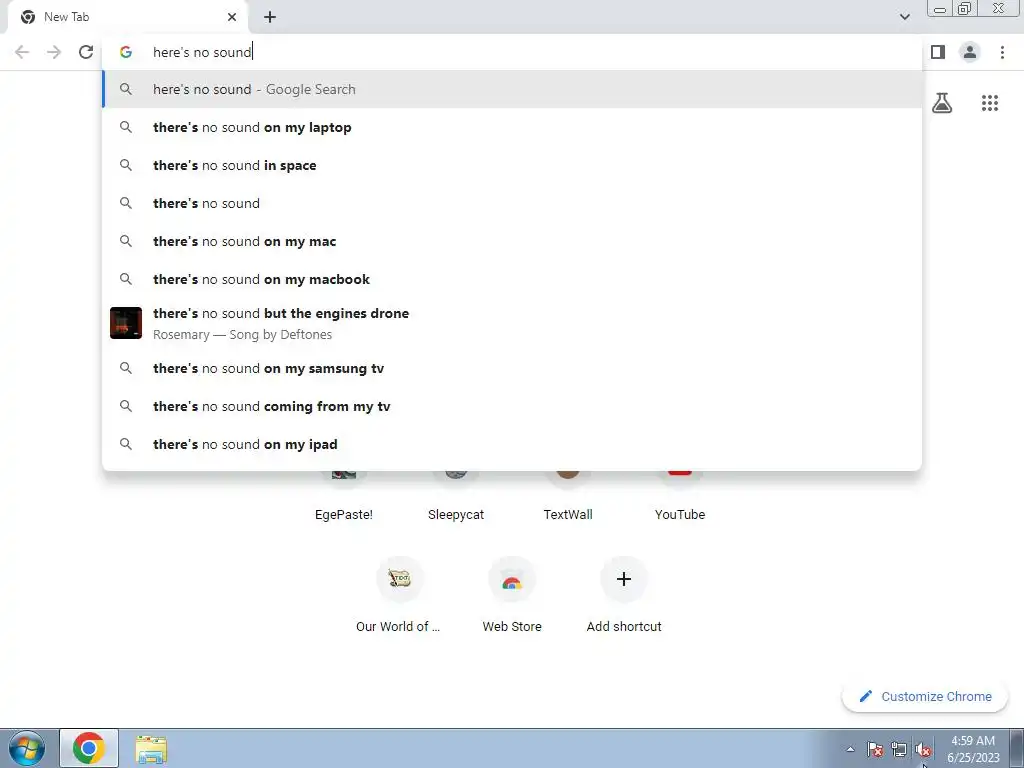Image resolution: width=1024 pixels, height=768 pixels.
Task: Click the Chrome taskbar icon
Action: coord(89,748)
